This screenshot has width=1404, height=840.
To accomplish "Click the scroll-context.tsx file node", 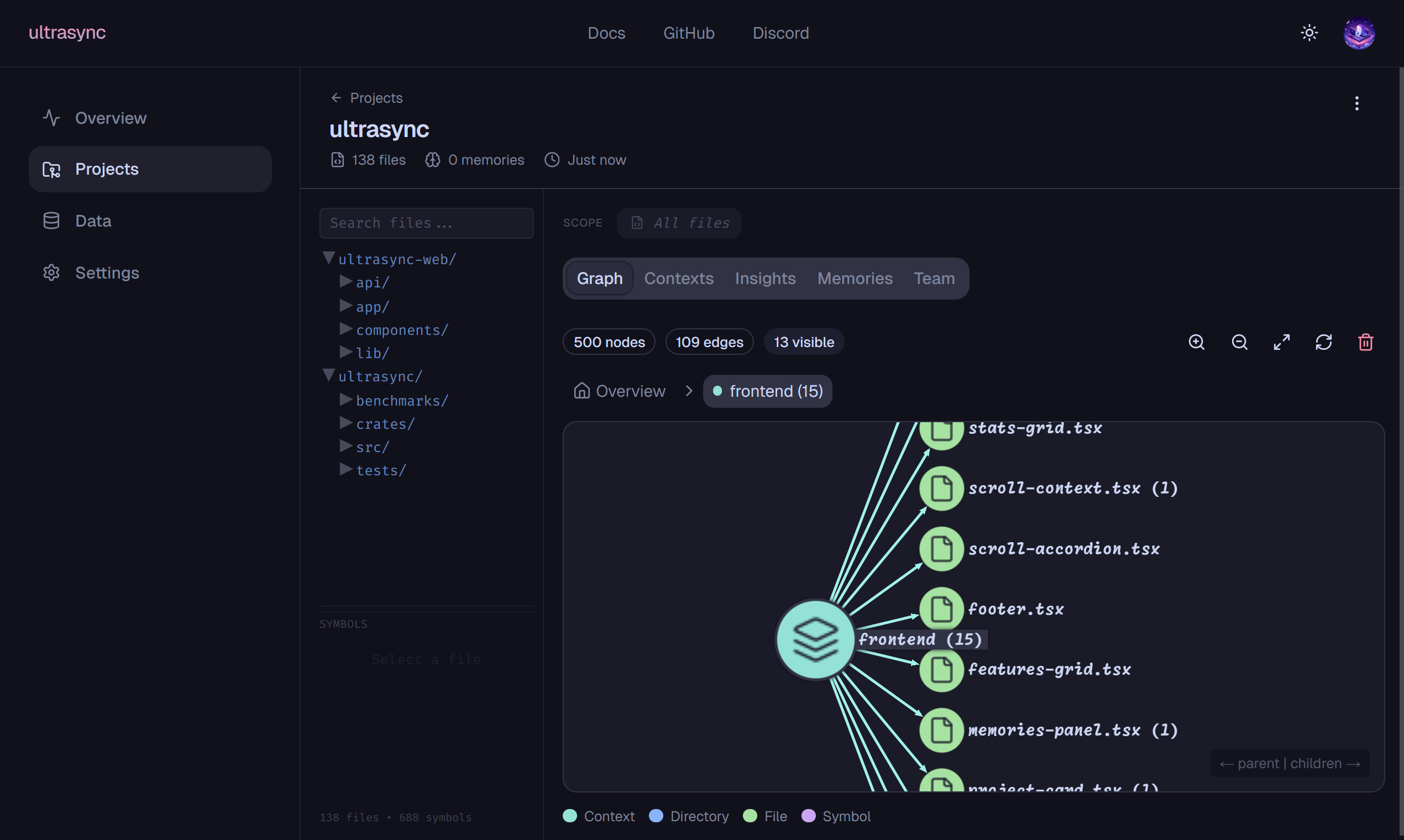I will (x=941, y=489).
